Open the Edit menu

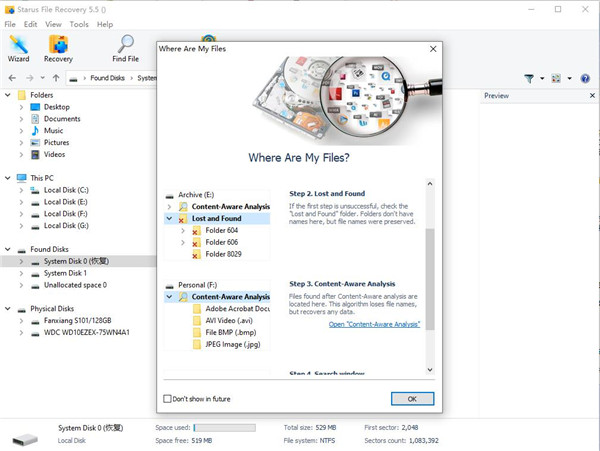pyautogui.click(x=30, y=24)
